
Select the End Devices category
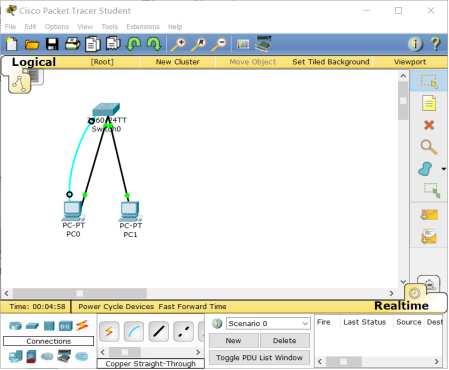point(15,356)
